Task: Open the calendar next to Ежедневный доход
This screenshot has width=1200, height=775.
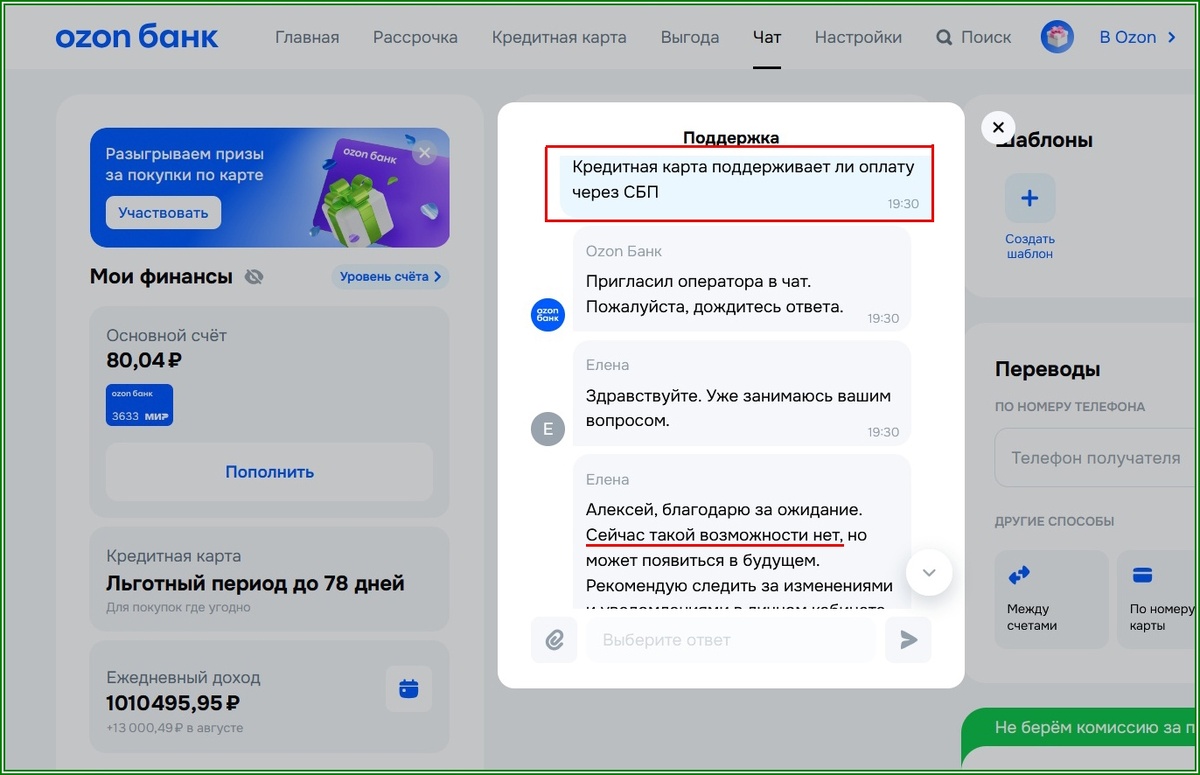Action: point(409,688)
